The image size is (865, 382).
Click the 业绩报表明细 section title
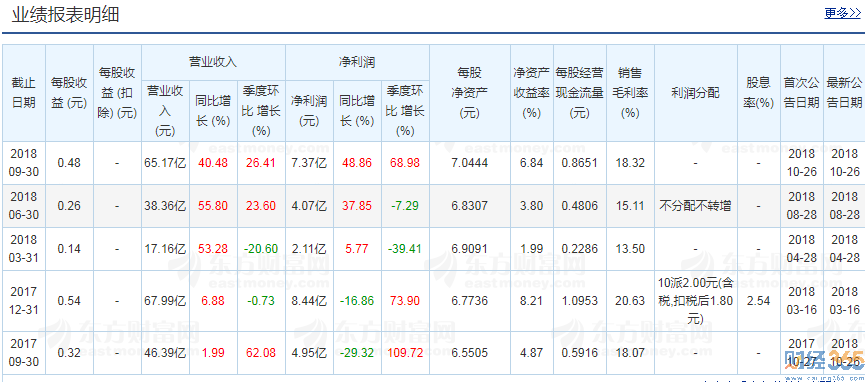coord(66,15)
